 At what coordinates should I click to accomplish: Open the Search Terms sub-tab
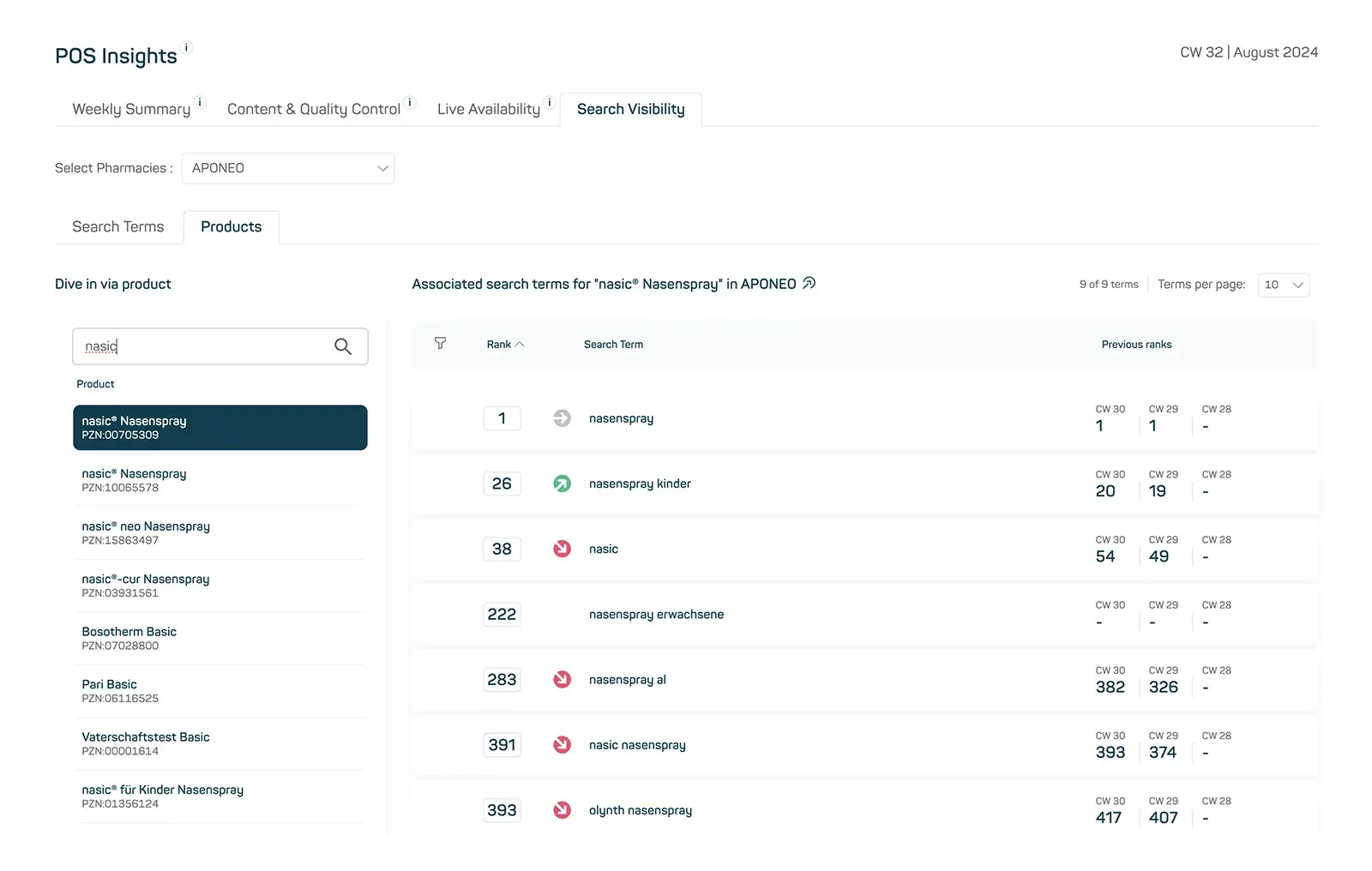click(118, 227)
